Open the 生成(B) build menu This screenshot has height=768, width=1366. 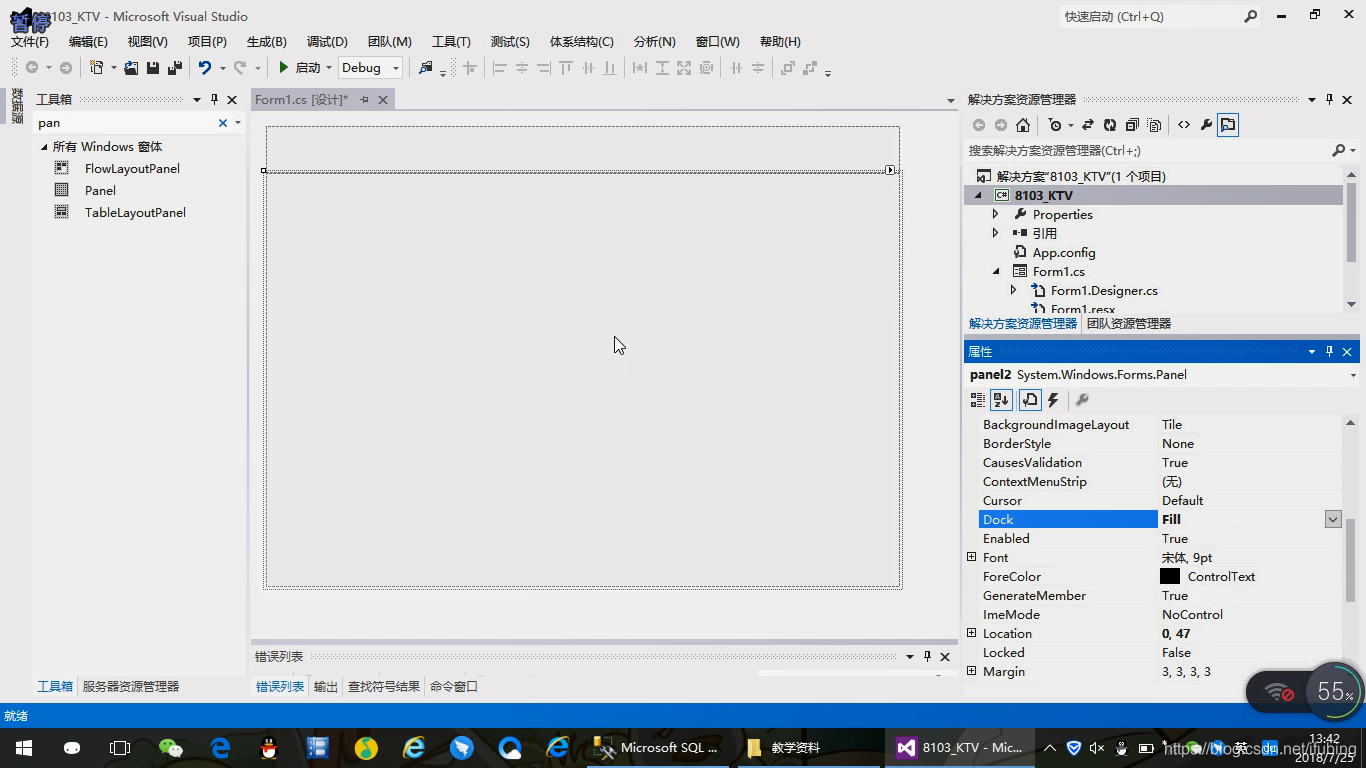click(x=267, y=41)
